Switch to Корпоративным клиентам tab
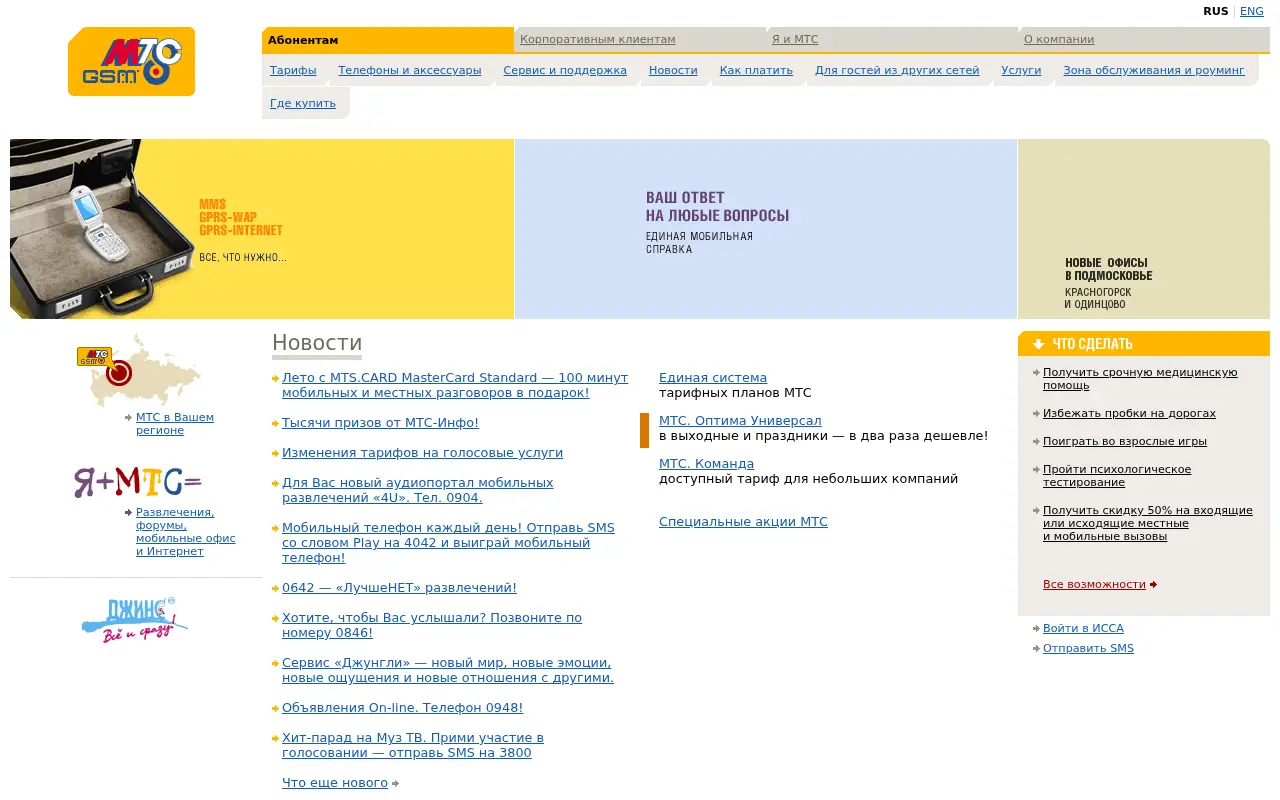Screen dimensions: 1280x800 [598, 40]
